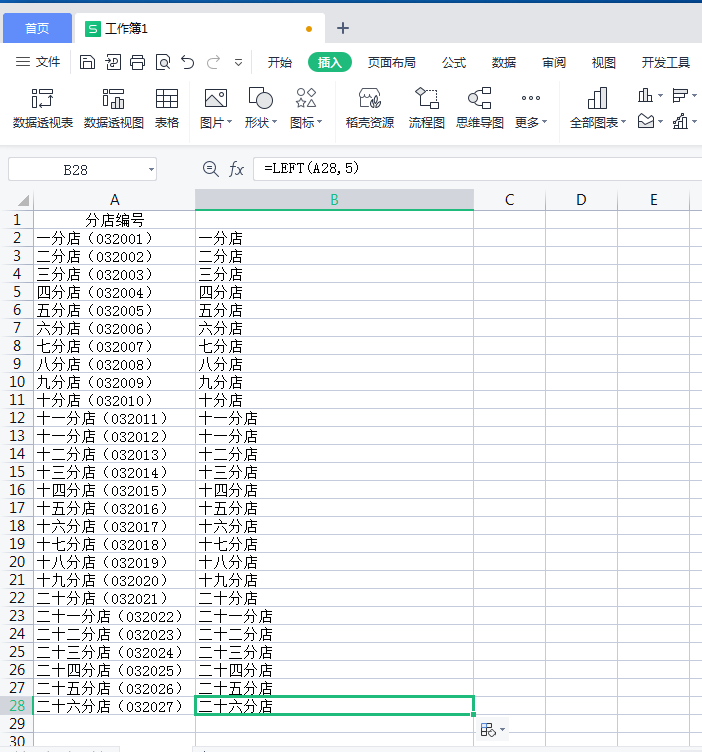Image resolution: width=702 pixels, height=752 pixels.
Task: Select row 29 header
Action: click(x=17, y=724)
